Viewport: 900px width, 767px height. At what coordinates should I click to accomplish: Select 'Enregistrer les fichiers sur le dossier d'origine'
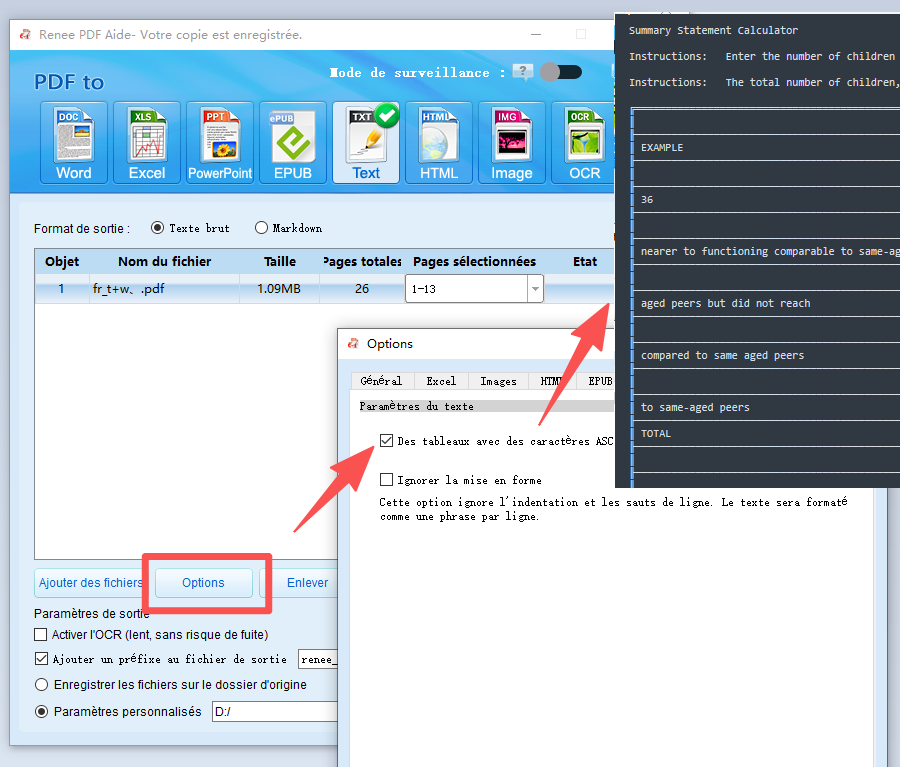tap(41, 684)
